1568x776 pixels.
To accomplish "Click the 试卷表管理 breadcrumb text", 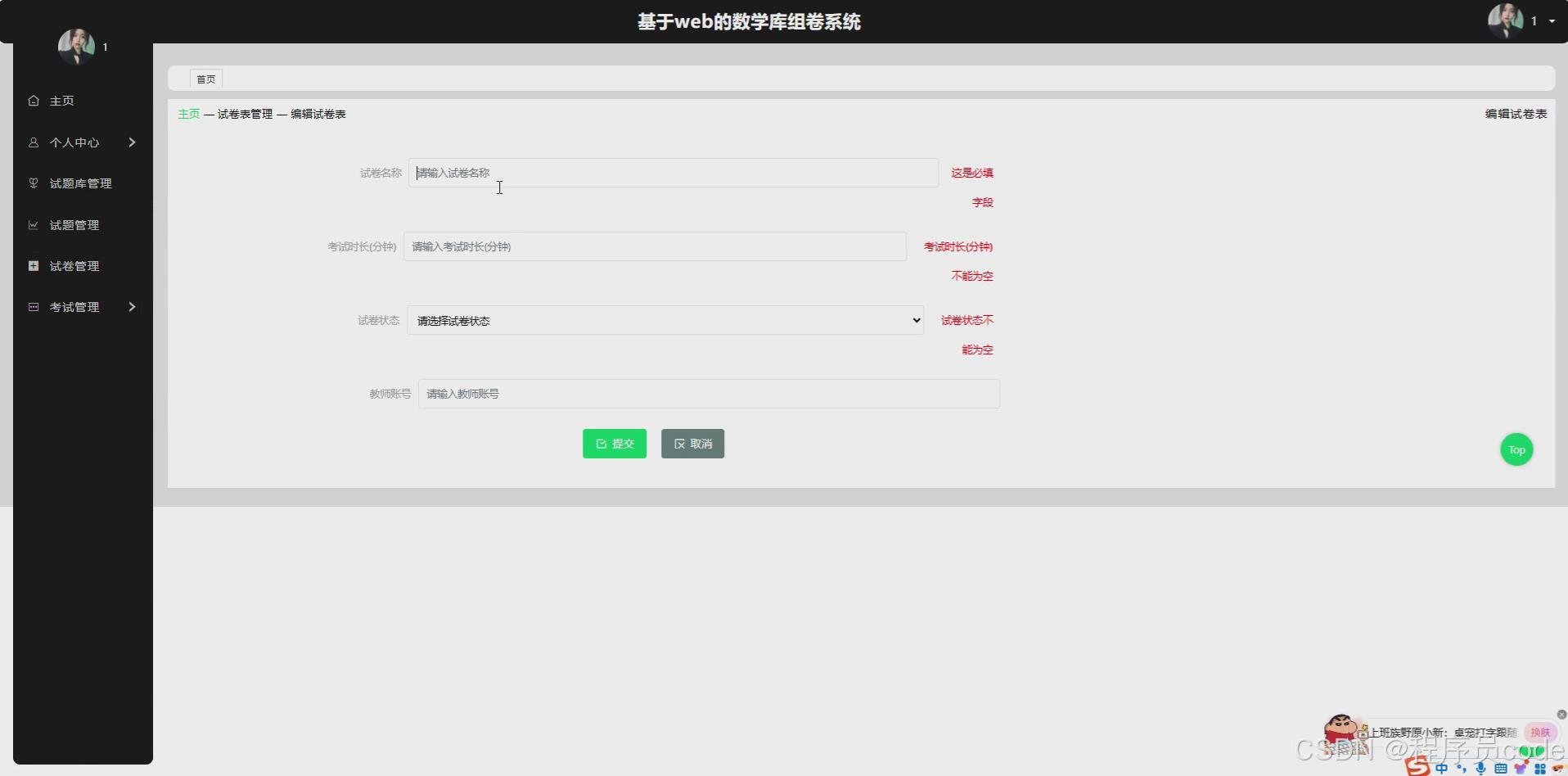I will [x=246, y=114].
